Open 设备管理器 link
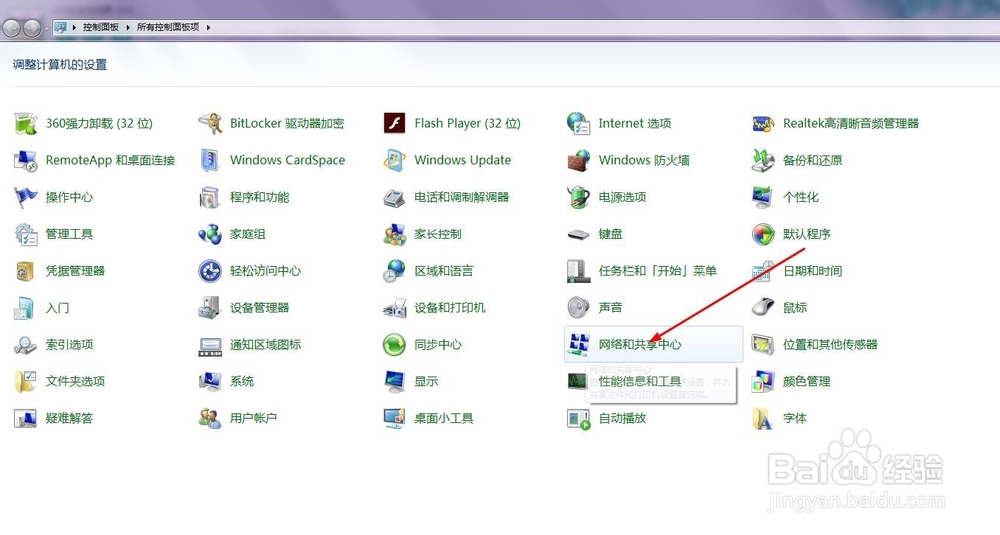Viewport: 1000px width, 535px height. [260, 307]
